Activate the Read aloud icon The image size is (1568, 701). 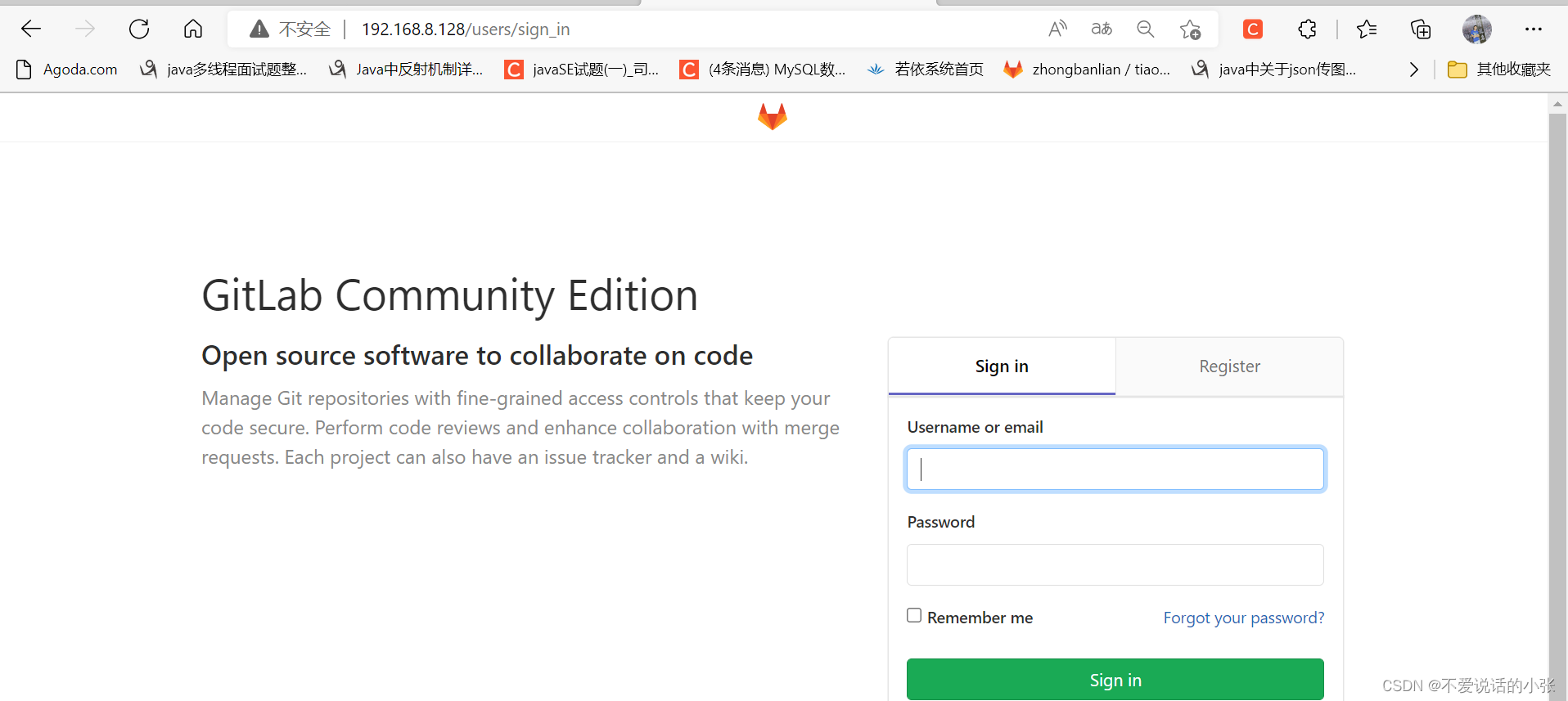[1057, 29]
